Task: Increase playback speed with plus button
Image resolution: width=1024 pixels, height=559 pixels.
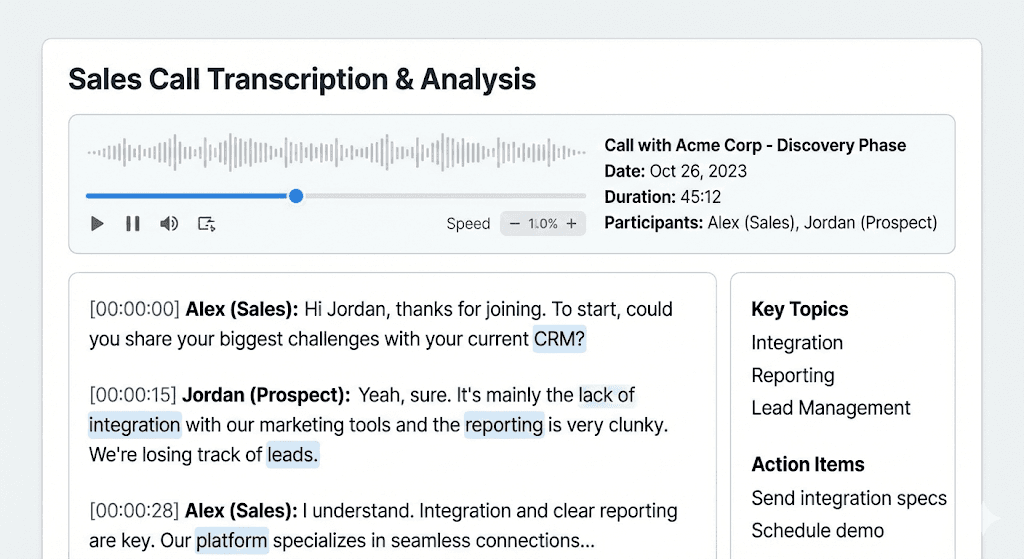Action: pos(571,224)
